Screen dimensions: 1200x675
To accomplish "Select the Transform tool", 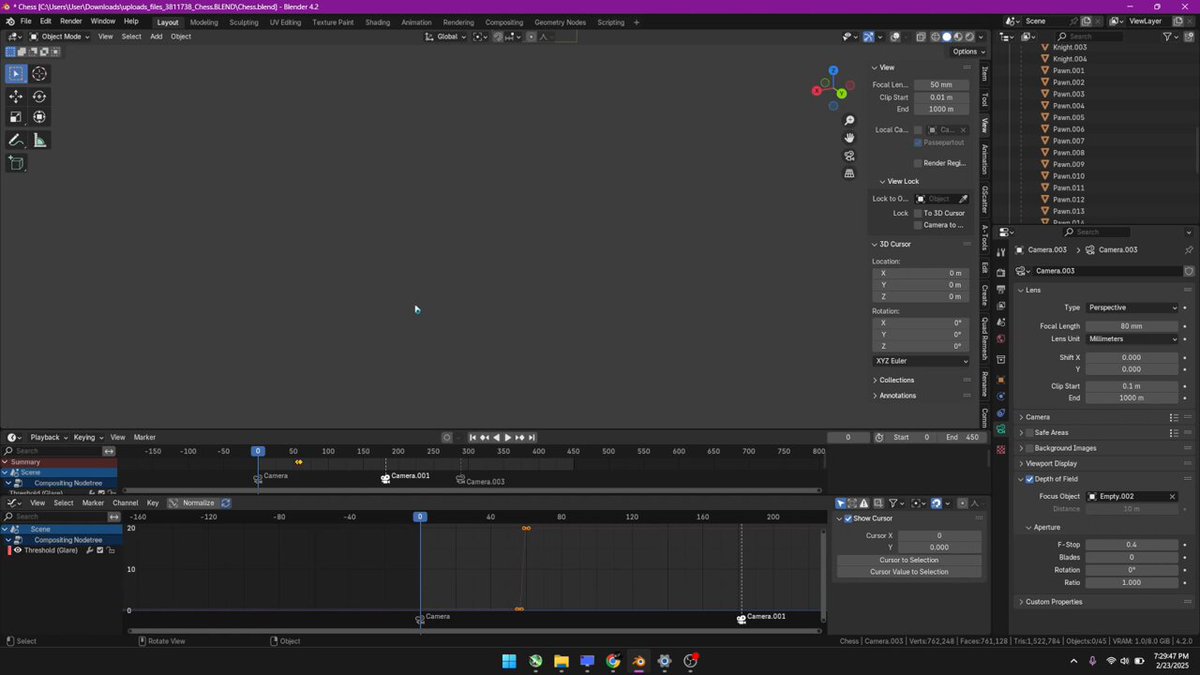I will (x=39, y=117).
